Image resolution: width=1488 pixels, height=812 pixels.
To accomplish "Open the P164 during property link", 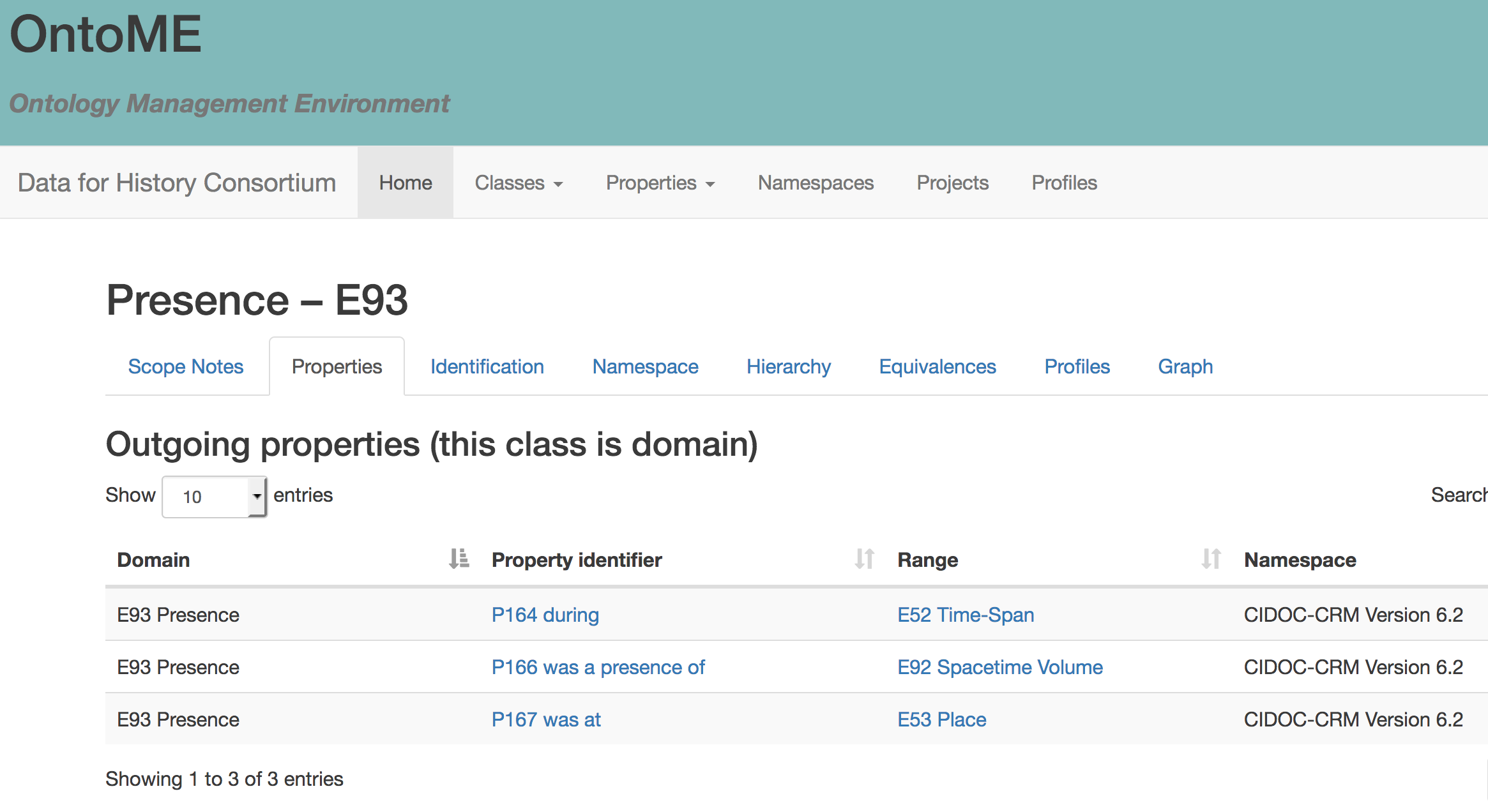I will click(x=545, y=615).
